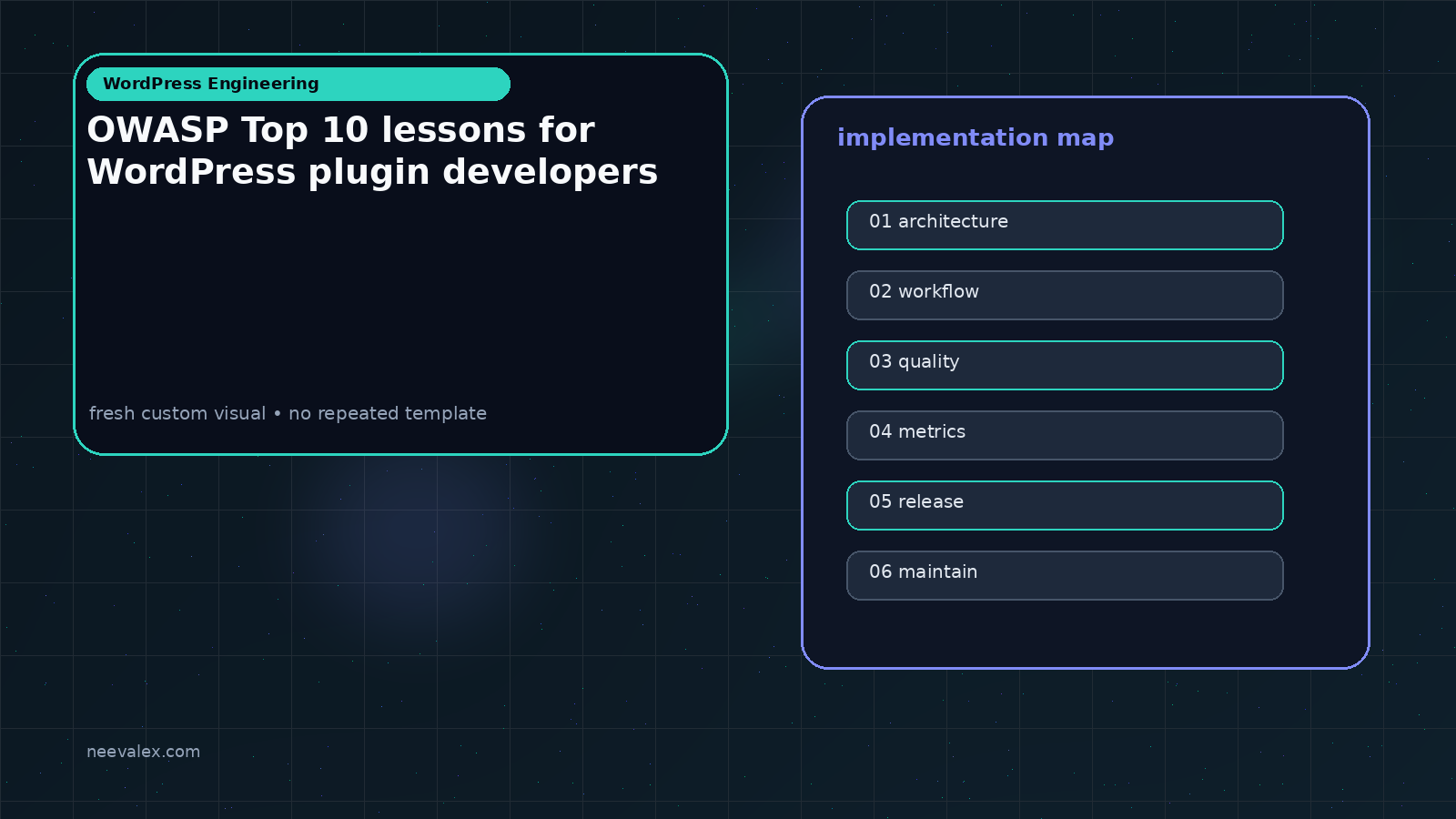1456x819 pixels.
Task: Click 'fresh custom visual • no repeated template'
Action: tap(288, 413)
